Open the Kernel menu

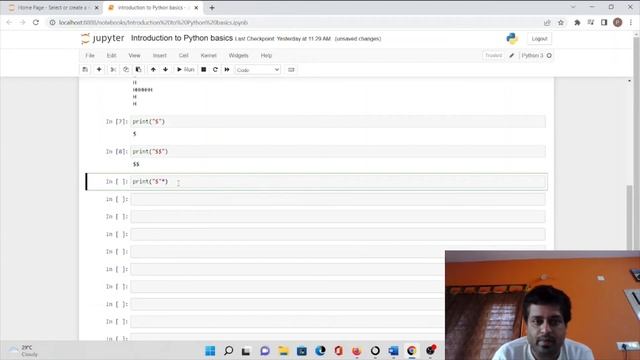click(x=209, y=56)
